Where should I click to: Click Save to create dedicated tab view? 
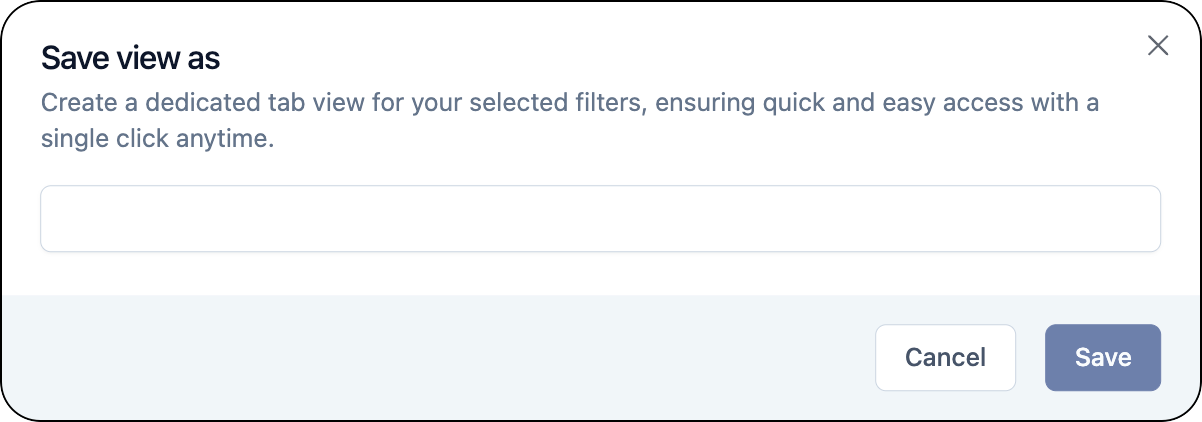coord(1102,357)
